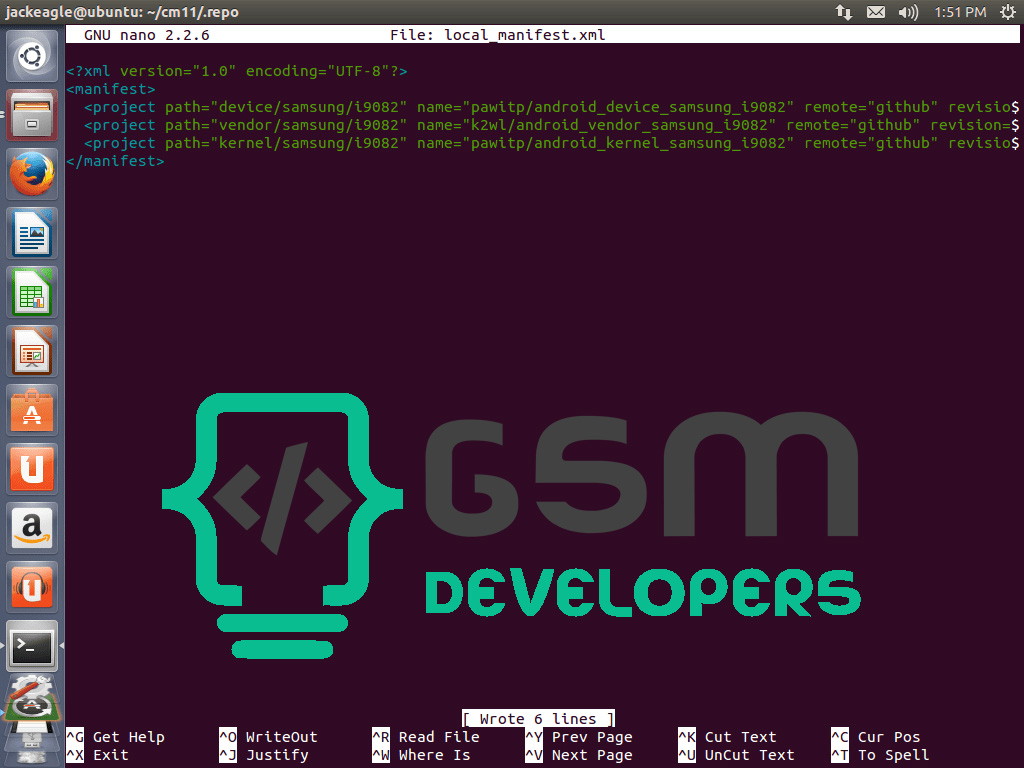Open LibreOffice Calc spreadsheet

click(32, 292)
